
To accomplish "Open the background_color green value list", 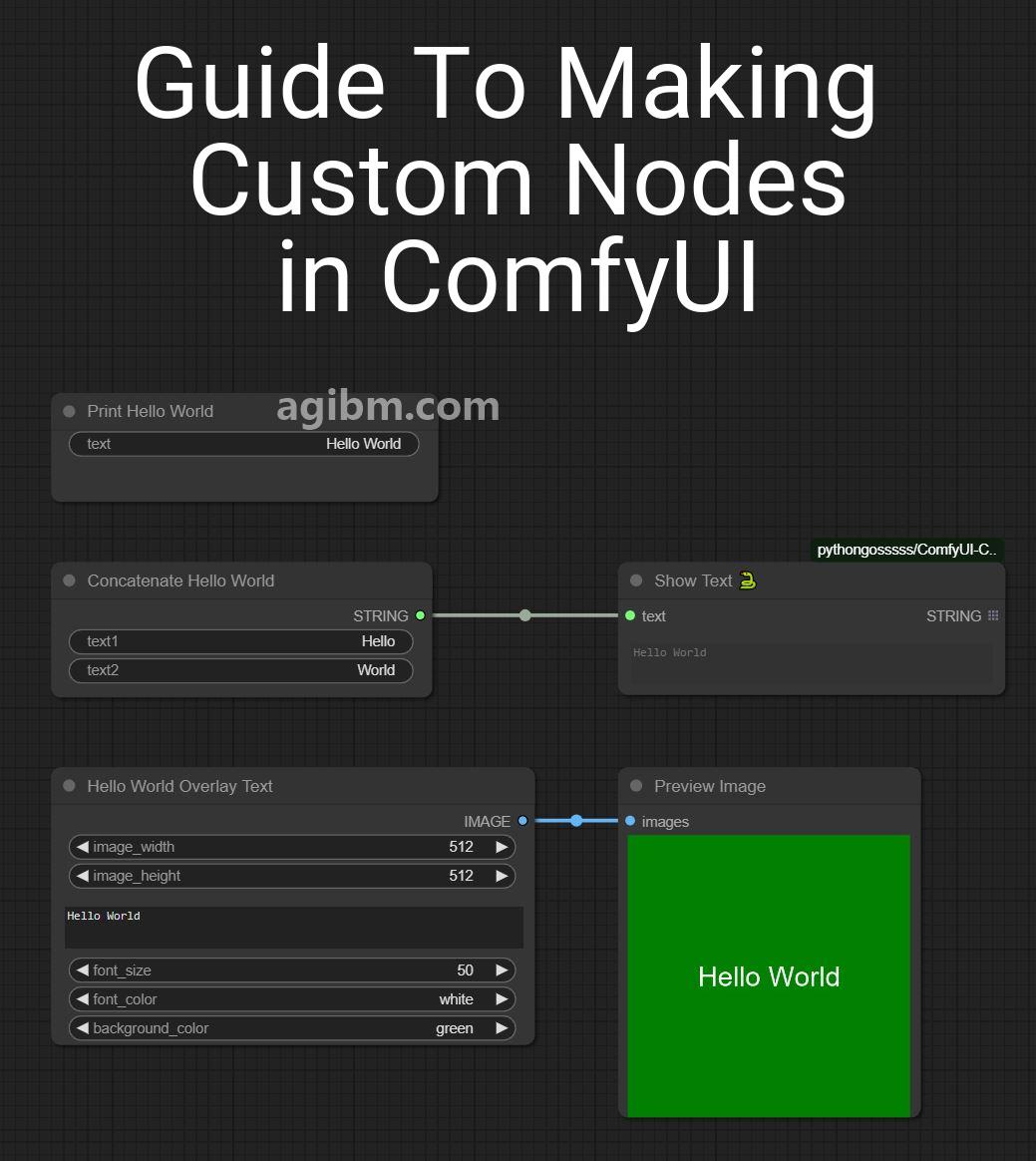I will point(455,1027).
